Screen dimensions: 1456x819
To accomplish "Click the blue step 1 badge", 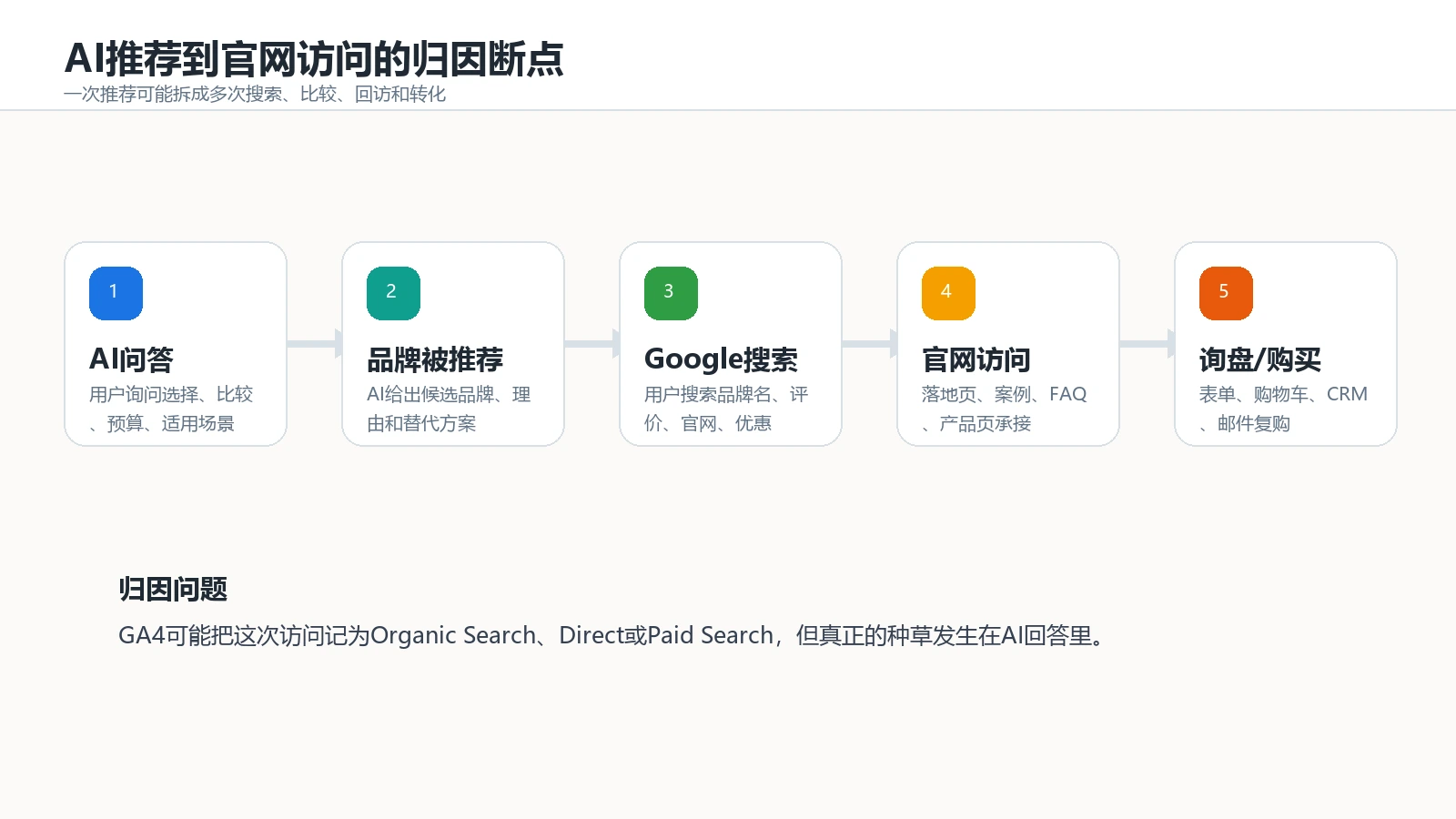I will pos(116,293).
